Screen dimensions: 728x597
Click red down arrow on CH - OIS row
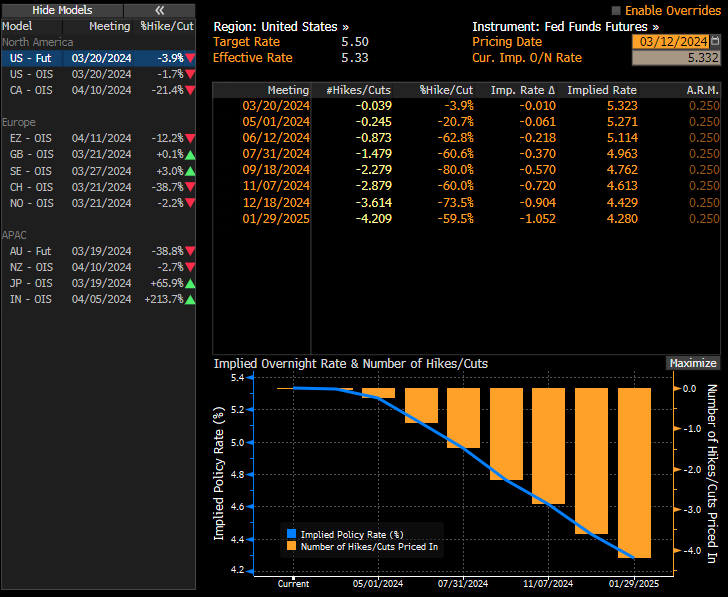pyautogui.click(x=190, y=187)
